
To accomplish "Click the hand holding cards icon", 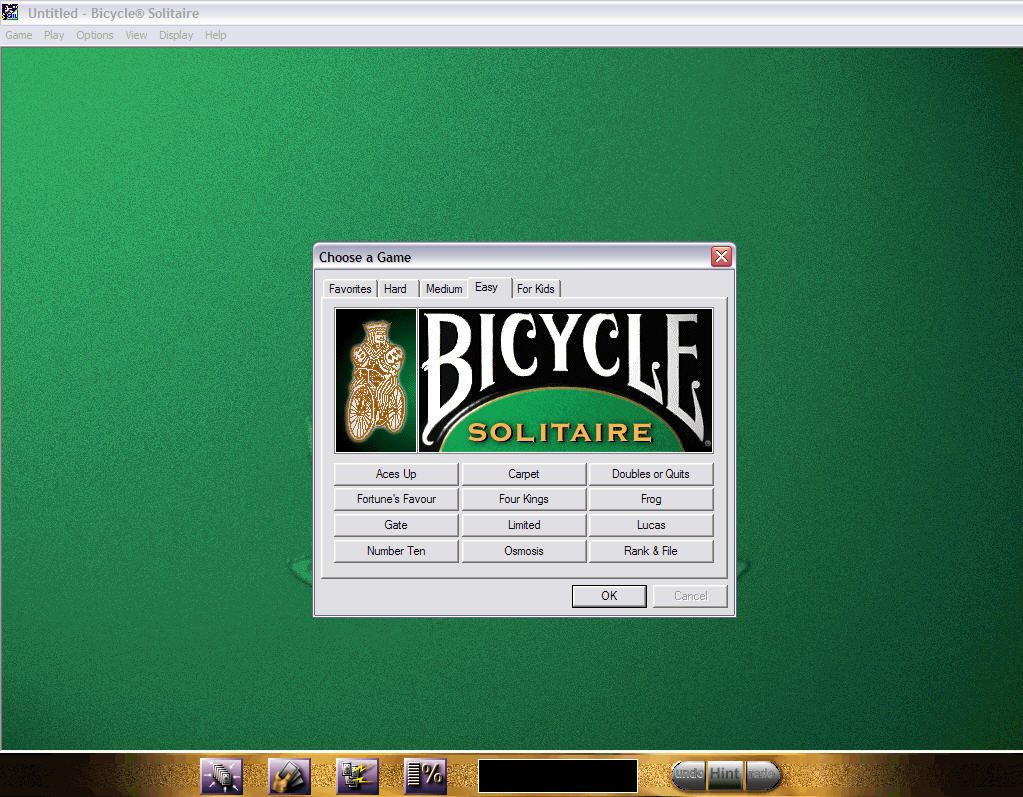I will [289, 775].
